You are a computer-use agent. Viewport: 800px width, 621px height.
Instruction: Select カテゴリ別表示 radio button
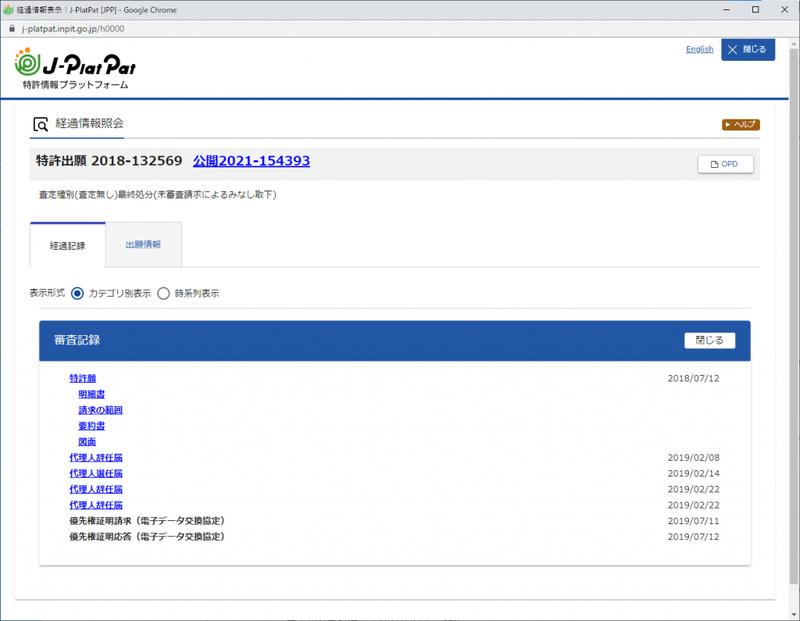coord(77,293)
